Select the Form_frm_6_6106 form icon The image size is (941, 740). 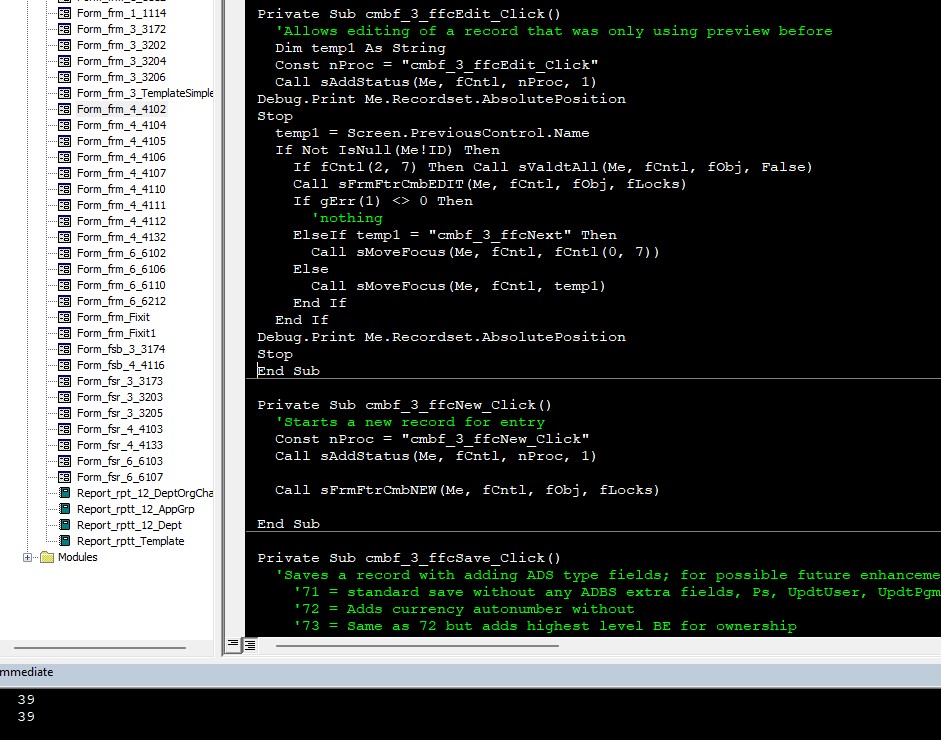coord(64,269)
